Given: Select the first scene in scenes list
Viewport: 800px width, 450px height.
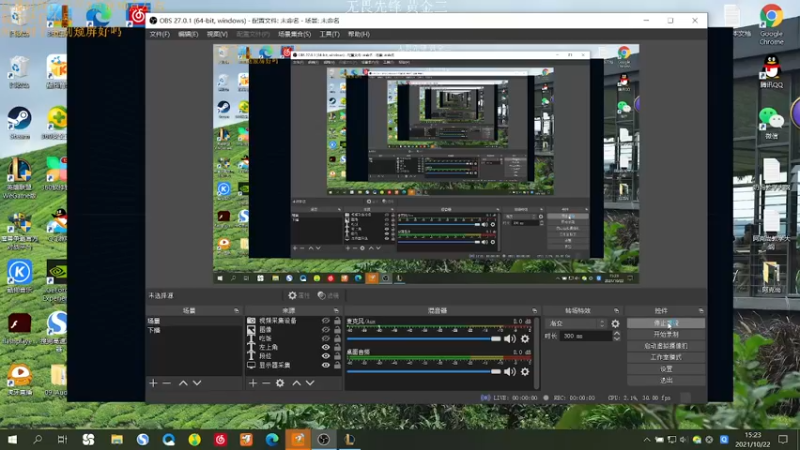Looking at the screenshot, I should [194, 321].
